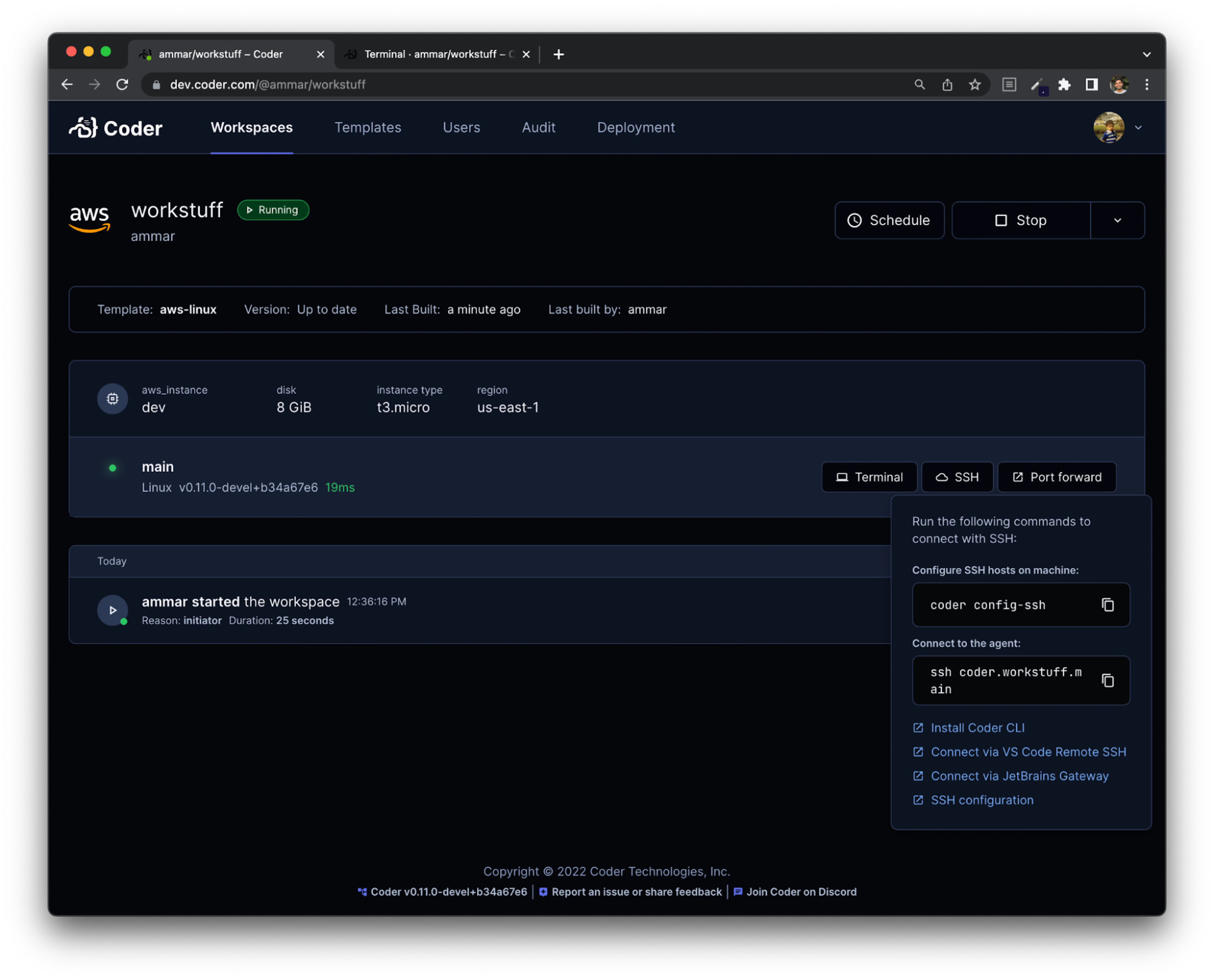Click the t3.micro instance type value
Image resolution: width=1214 pixels, height=980 pixels.
pyautogui.click(x=403, y=407)
